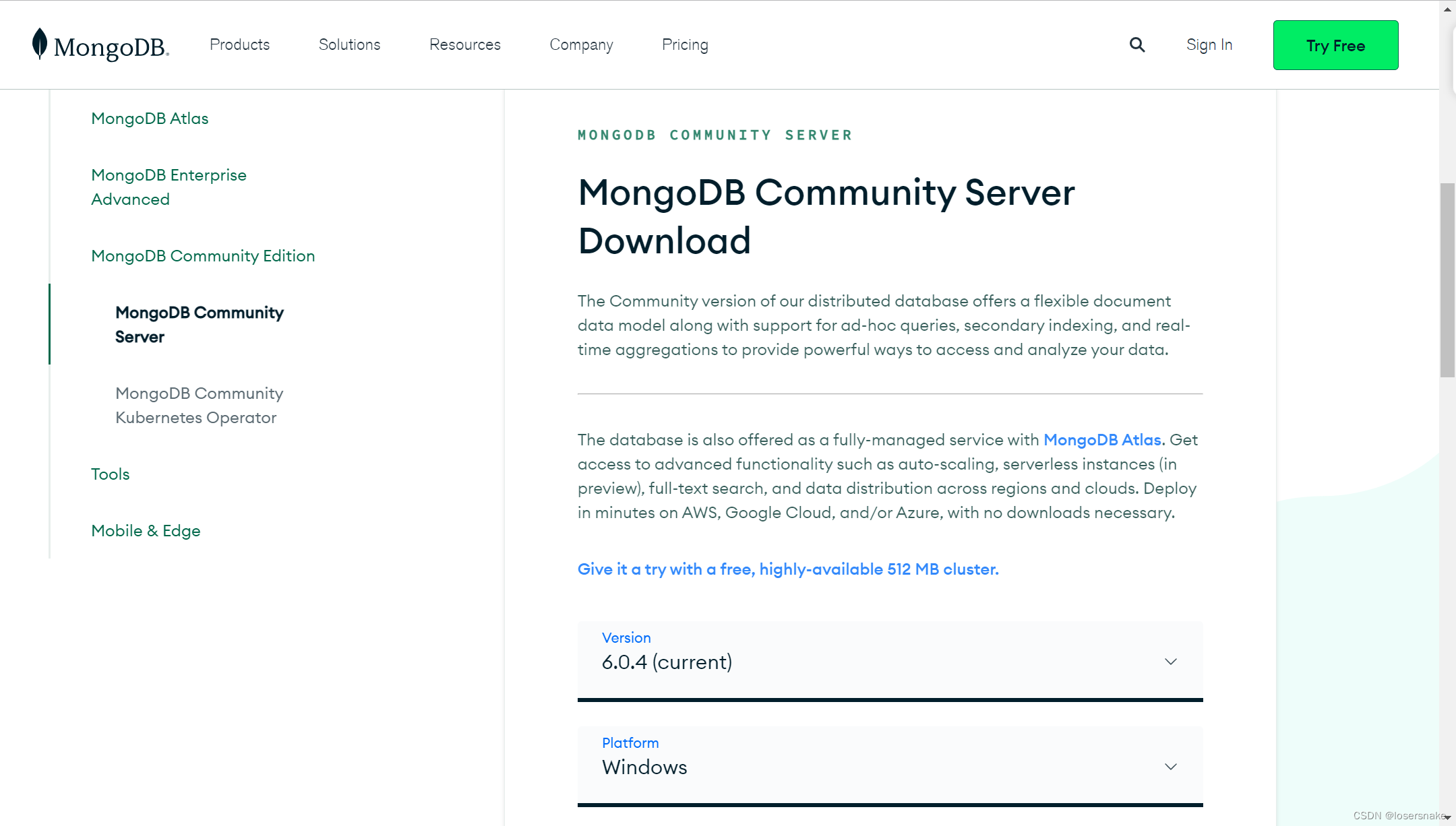Open MongoDB Community Edition section

pos(203,256)
